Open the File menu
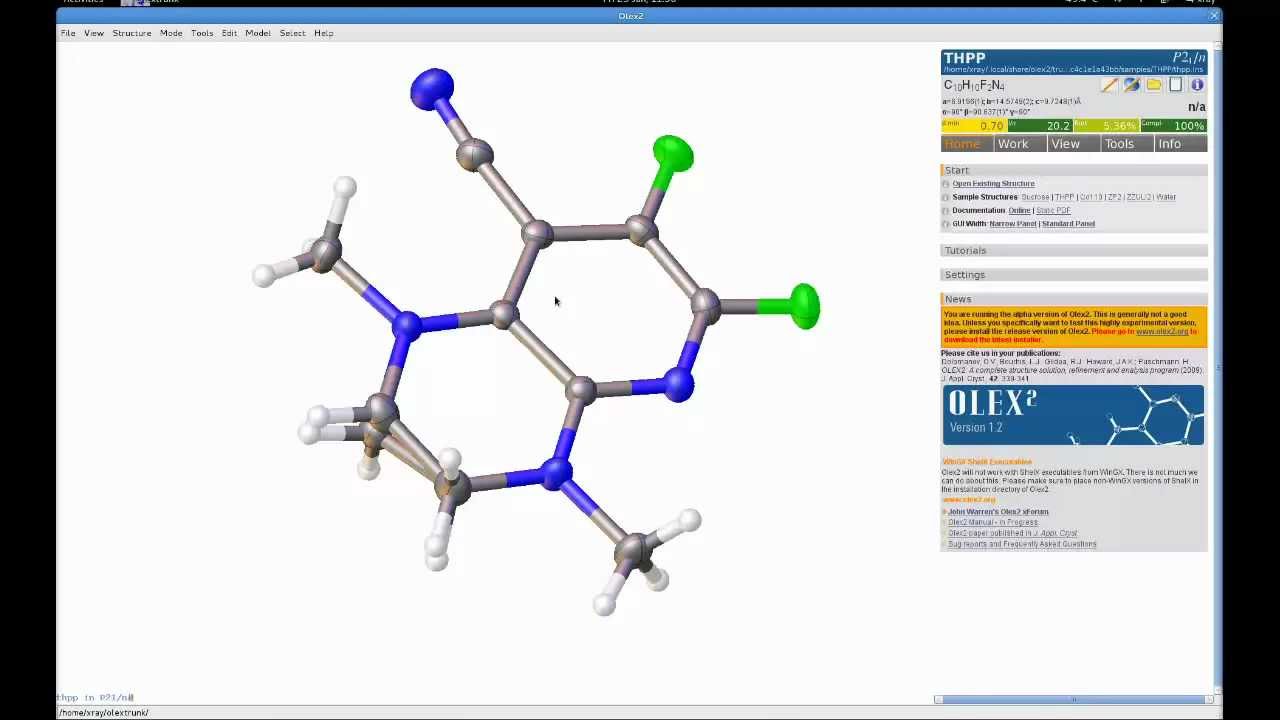1280x720 pixels. click(68, 33)
